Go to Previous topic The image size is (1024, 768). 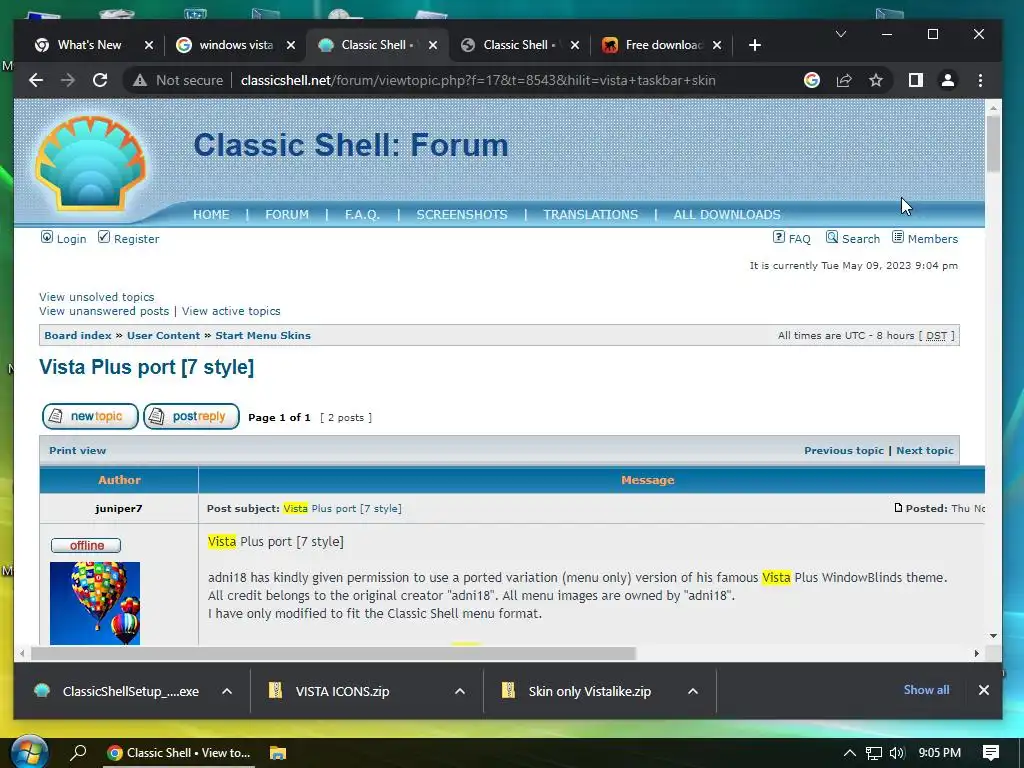pos(844,451)
